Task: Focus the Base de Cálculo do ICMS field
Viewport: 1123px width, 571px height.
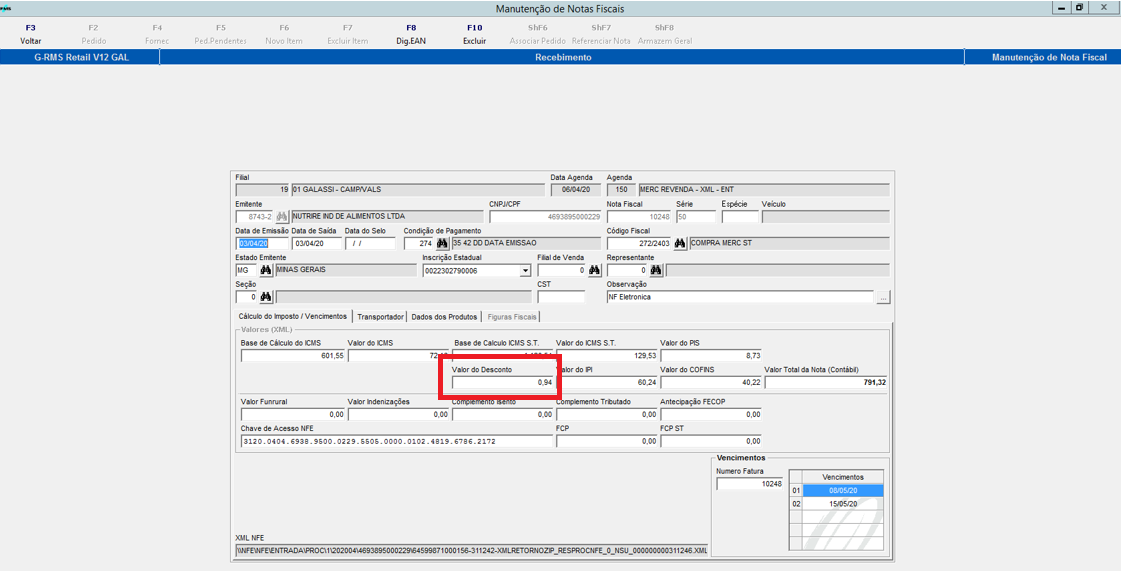Action: coord(292,355)
